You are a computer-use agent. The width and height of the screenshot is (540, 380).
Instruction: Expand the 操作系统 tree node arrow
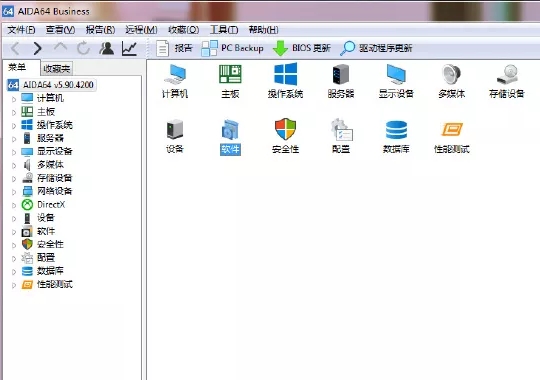click(14, 126)
